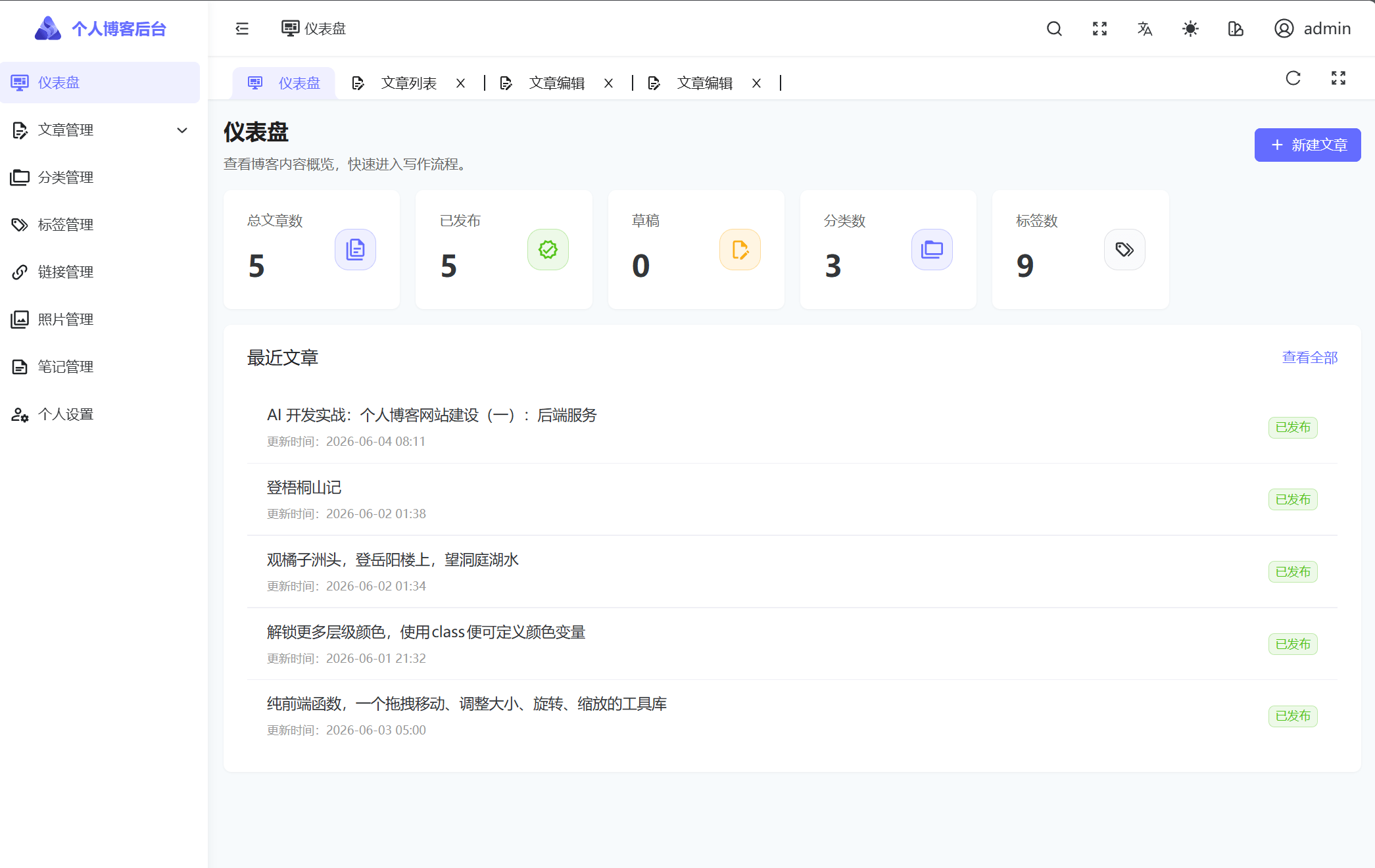Switch to the 文章列表 tab
The image size is (1375, 868).
pos(408,83)
